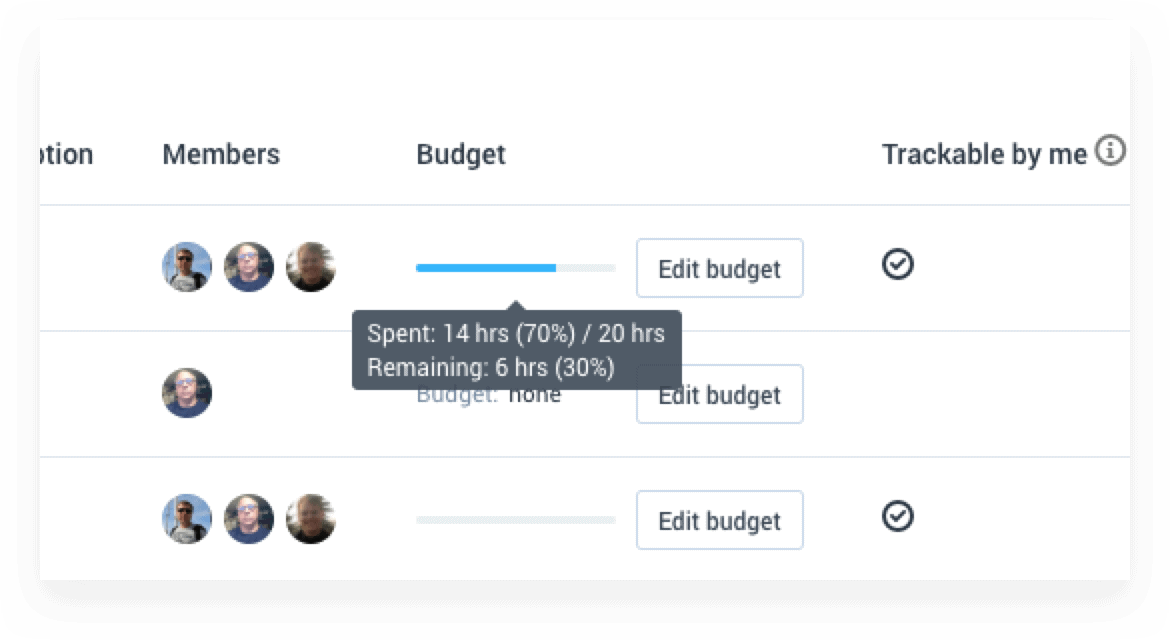Select first avatar in the third row
The width and height of the screenshot is (1170, 640).
click(187, 518)
